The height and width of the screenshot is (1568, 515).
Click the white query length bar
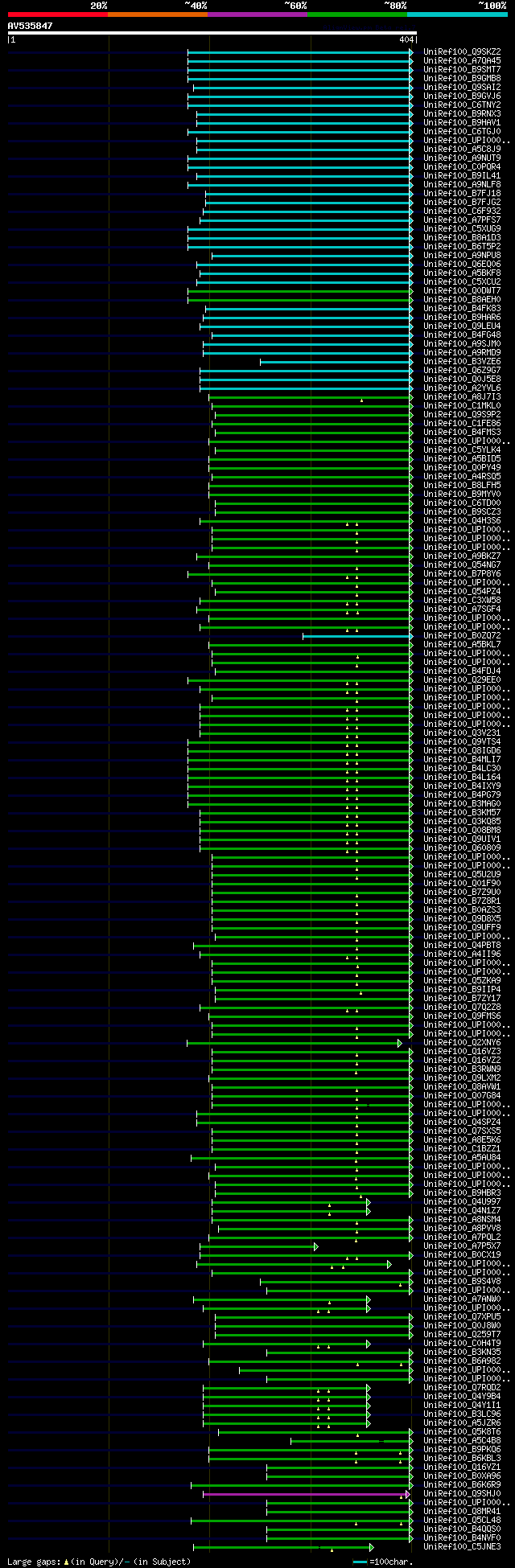[212, 33]
